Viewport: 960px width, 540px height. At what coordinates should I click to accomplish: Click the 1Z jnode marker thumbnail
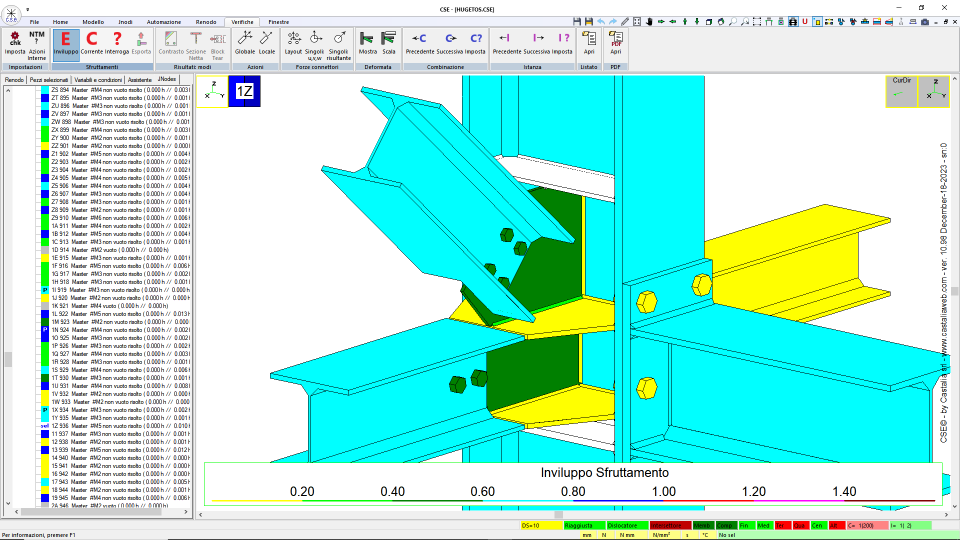pos(244,91)
